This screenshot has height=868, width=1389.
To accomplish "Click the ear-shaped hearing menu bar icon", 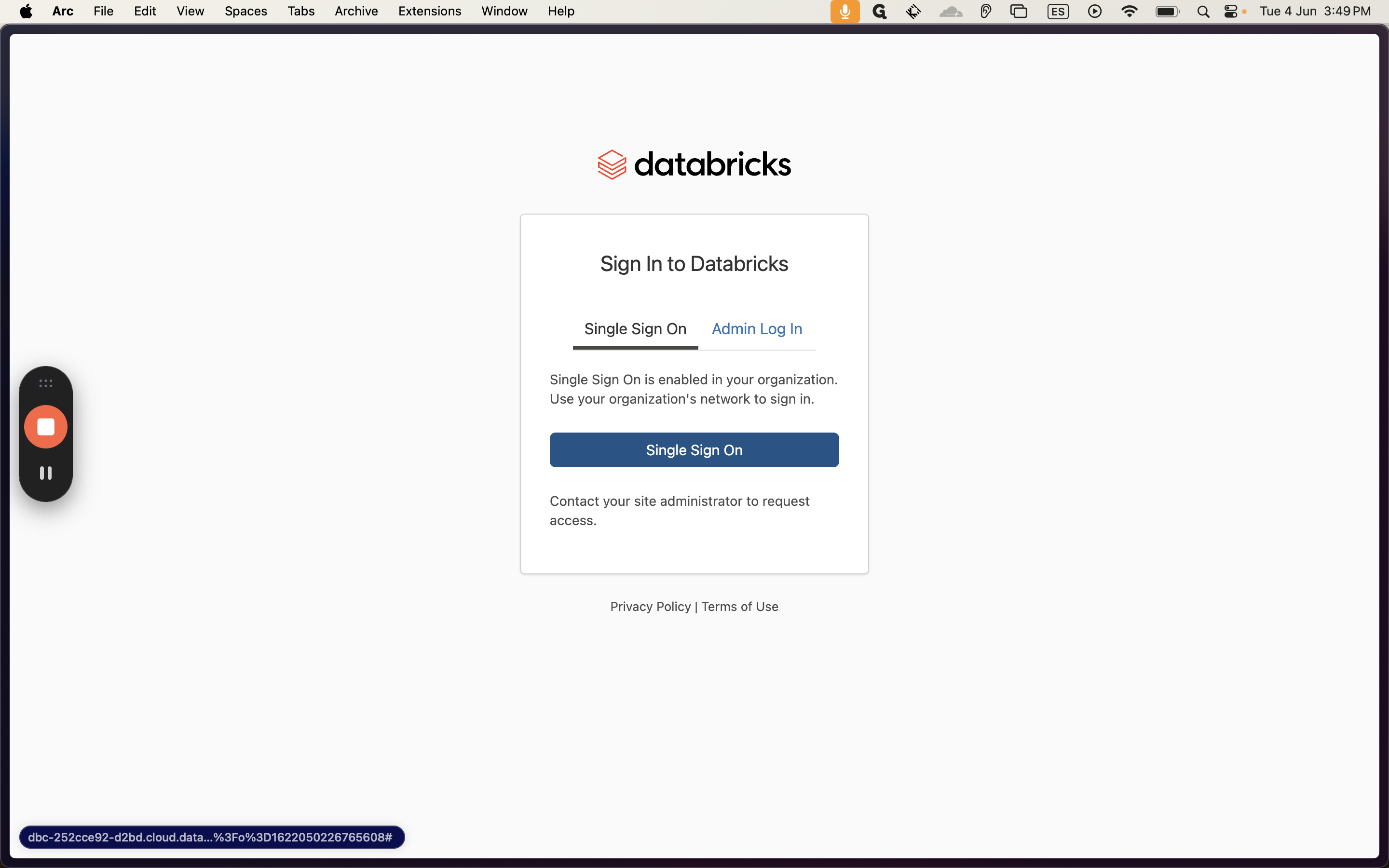I will point(985,11).
